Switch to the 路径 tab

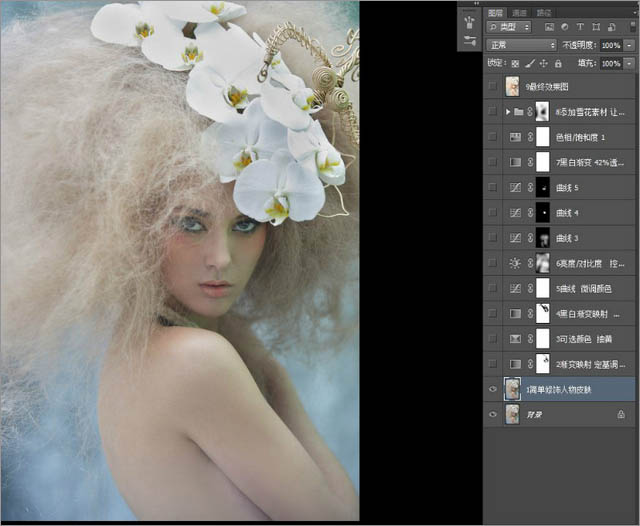543,12
